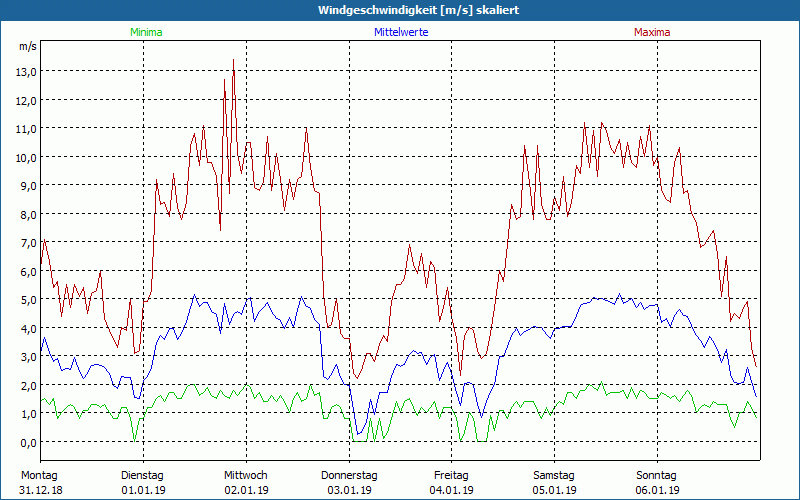Click the Donnerstag day label
The image size is (800, 500).
(349, 476)
